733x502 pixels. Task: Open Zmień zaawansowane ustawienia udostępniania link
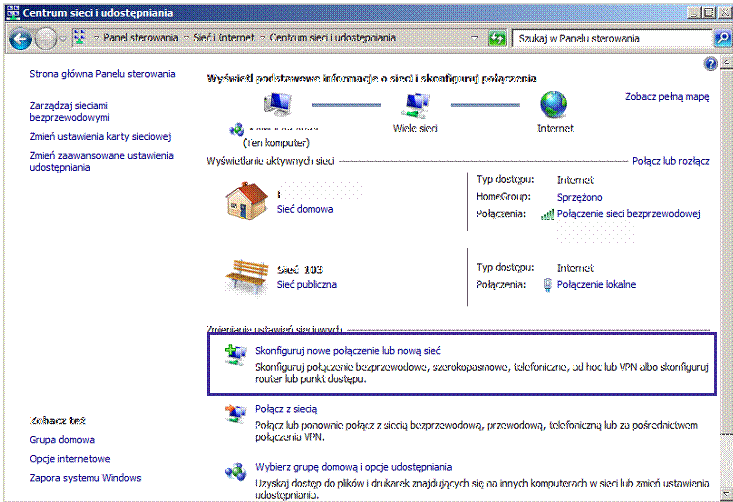(101, 161)
